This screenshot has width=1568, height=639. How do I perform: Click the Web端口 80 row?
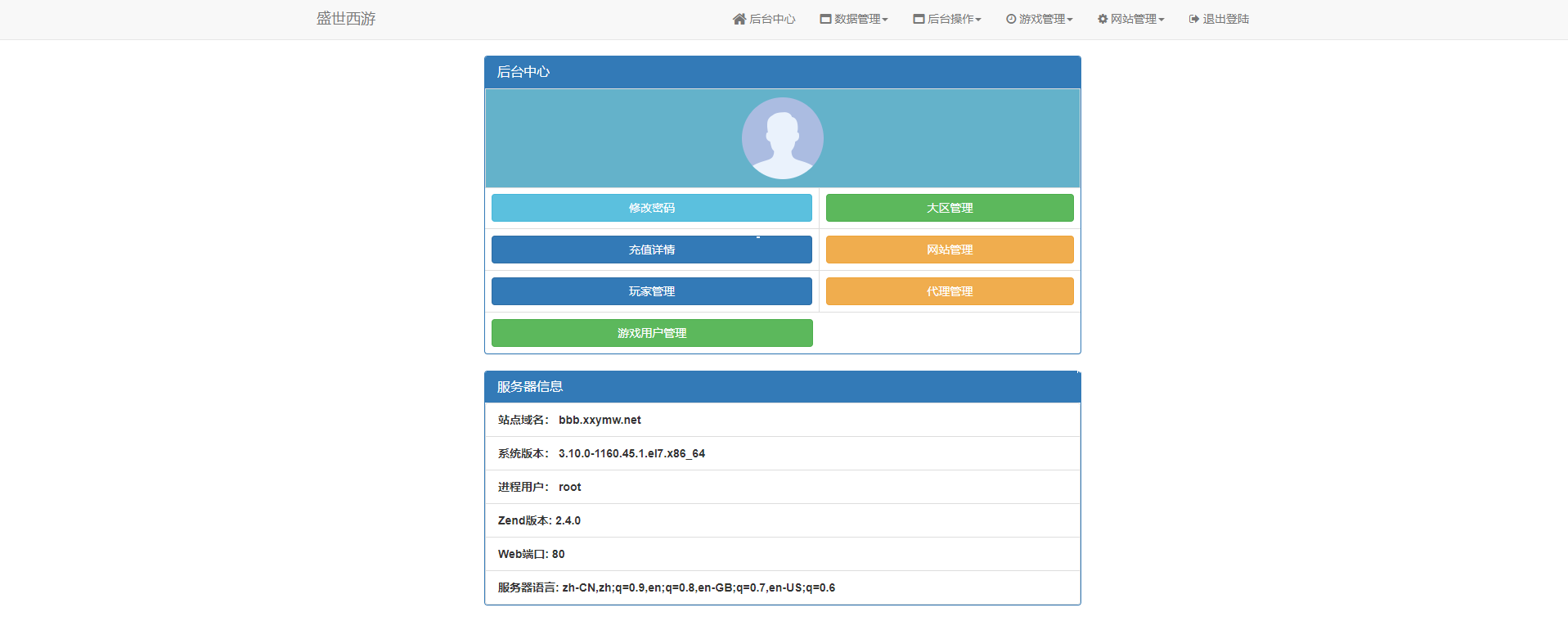point(783,554)
